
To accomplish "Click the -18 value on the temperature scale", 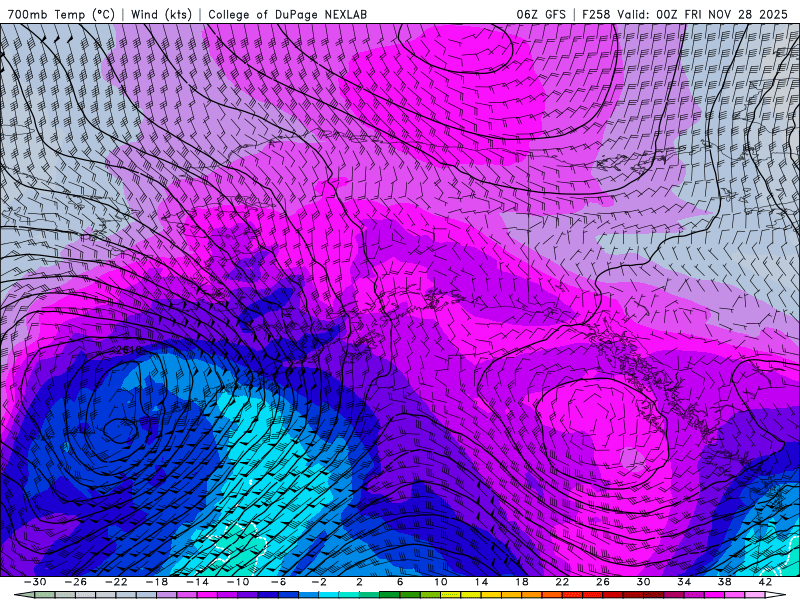I will coord(157,582).
